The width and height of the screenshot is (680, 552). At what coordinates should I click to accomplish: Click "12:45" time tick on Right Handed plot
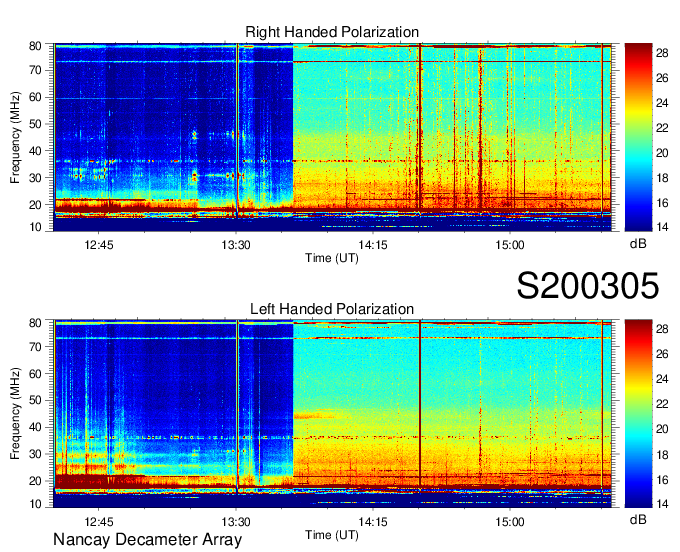[x=99, y=245]
